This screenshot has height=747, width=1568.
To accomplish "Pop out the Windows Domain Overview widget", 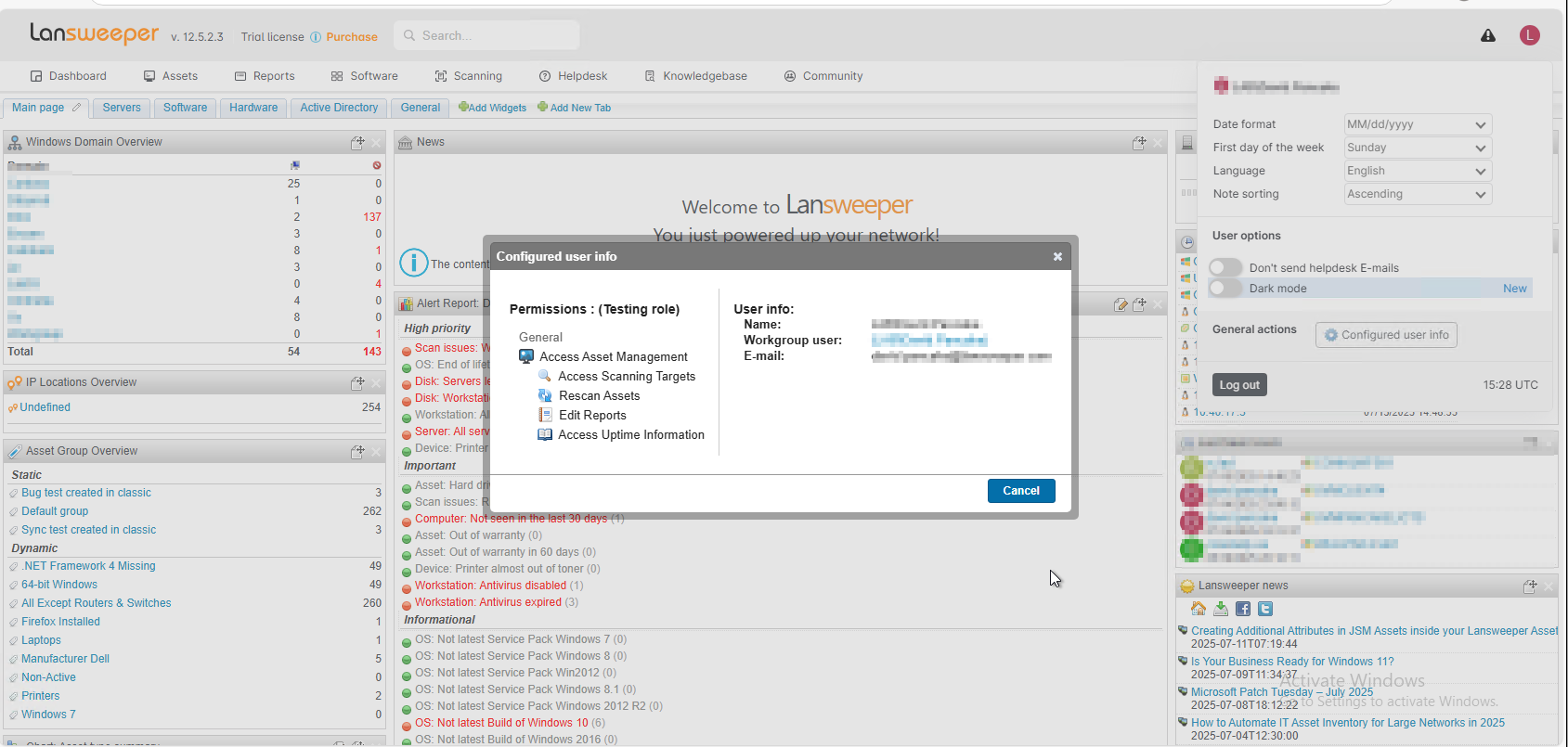I will (x=357, y=143).
